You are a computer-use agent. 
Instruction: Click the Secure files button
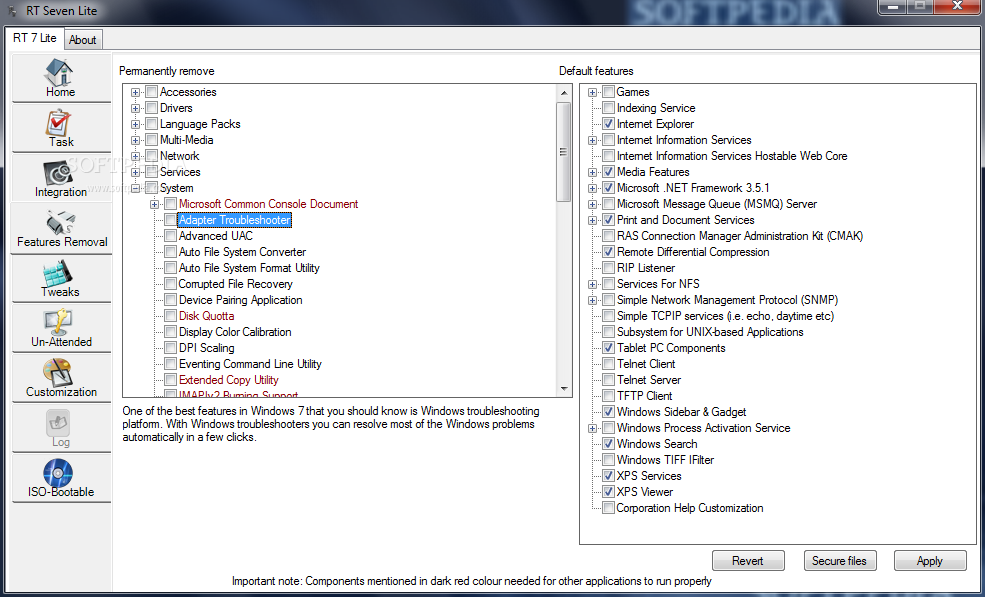[x=839, y=561]
